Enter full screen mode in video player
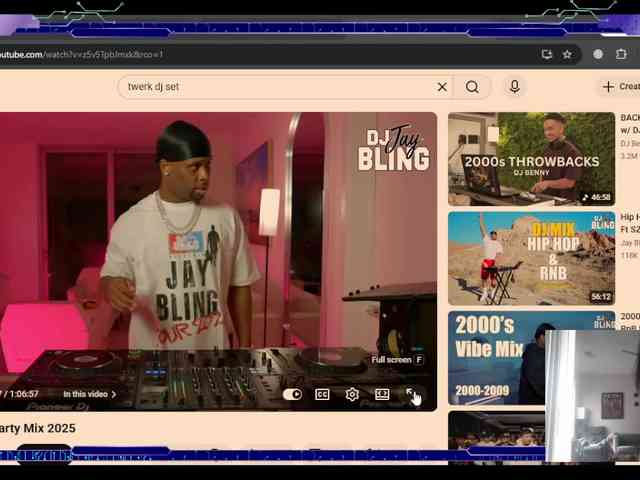640x480 pixels. 410,394
